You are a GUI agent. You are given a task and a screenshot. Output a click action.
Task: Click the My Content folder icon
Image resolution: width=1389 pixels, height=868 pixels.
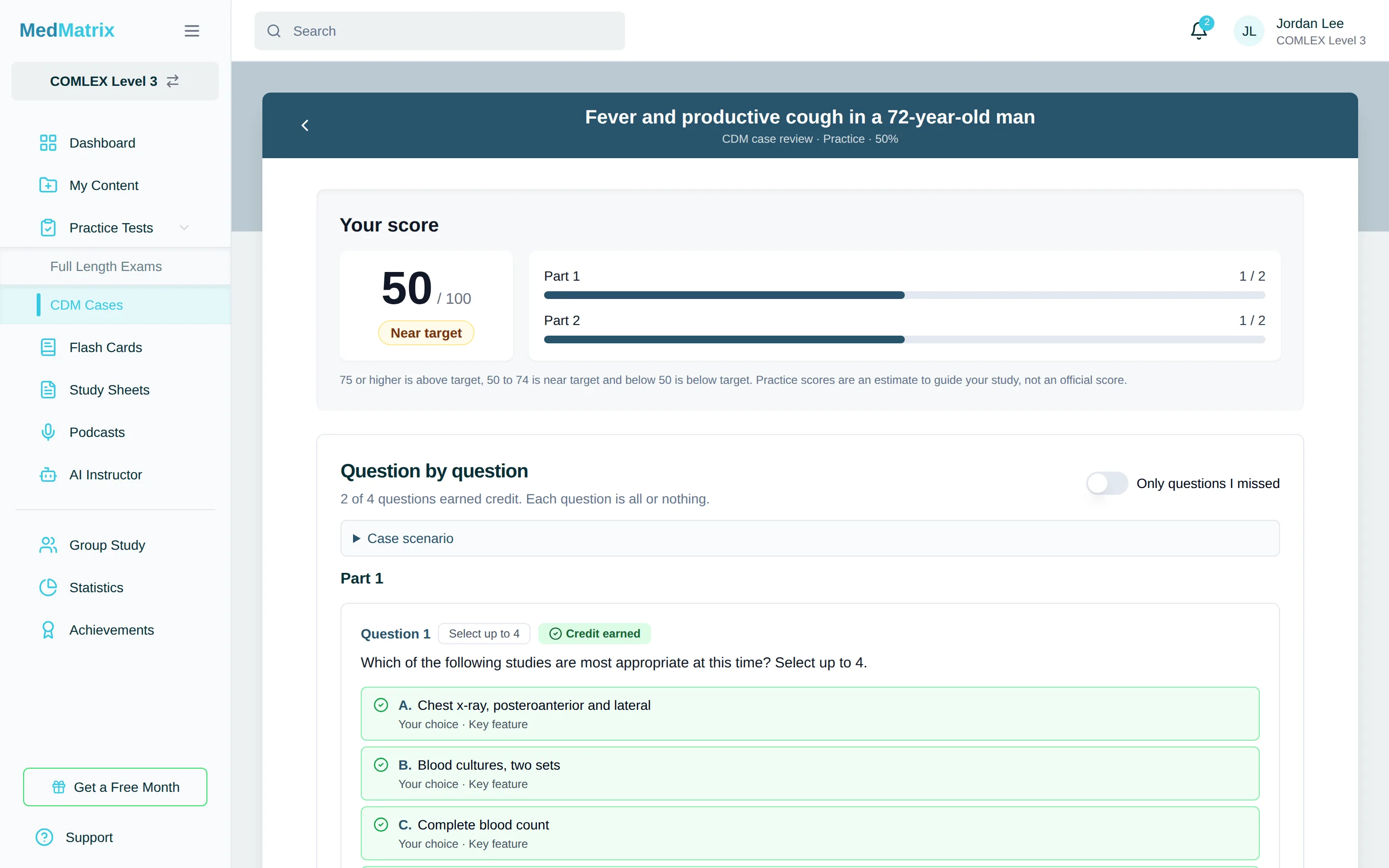click(48, 186)
